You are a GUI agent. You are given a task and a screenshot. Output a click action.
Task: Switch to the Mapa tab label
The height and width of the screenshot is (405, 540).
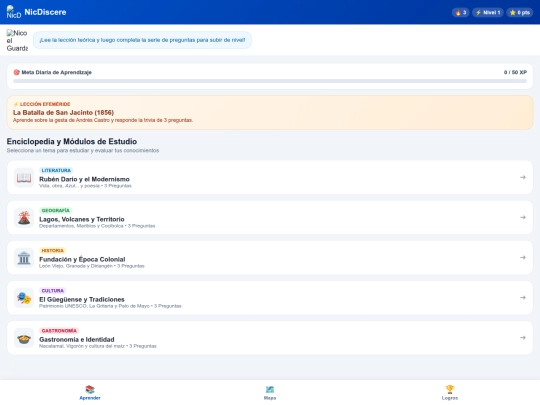click(270, 398)
